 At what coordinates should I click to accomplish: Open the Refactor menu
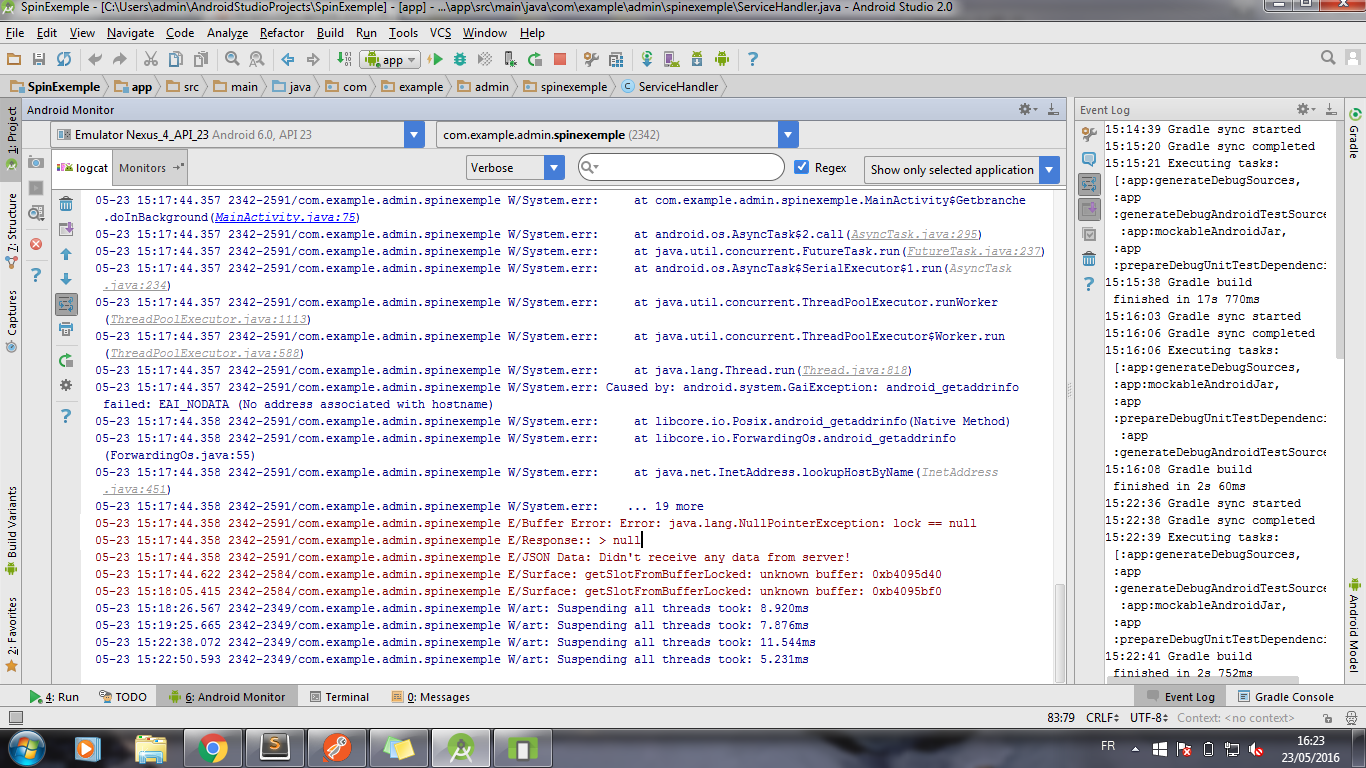point(281,33)
